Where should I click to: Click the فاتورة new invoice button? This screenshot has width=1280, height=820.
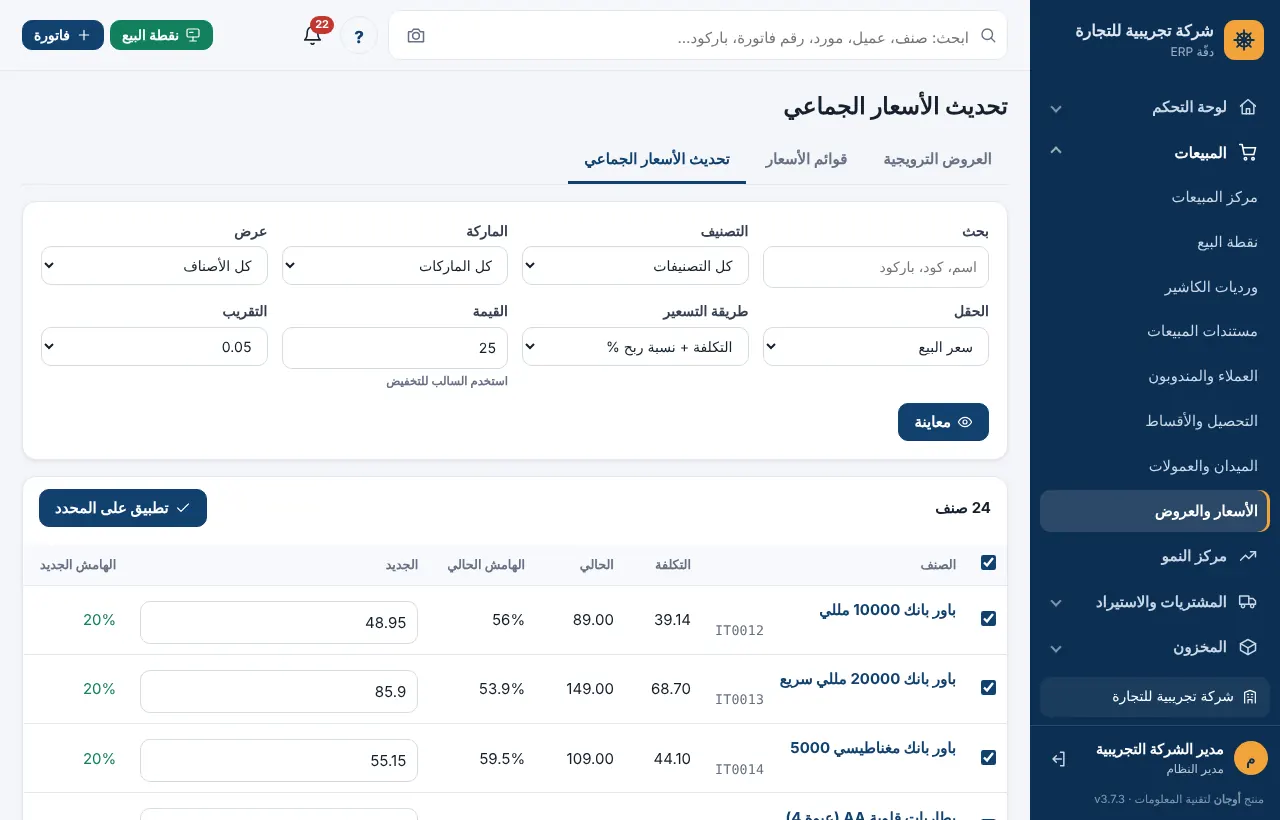(x=63, y=35)
